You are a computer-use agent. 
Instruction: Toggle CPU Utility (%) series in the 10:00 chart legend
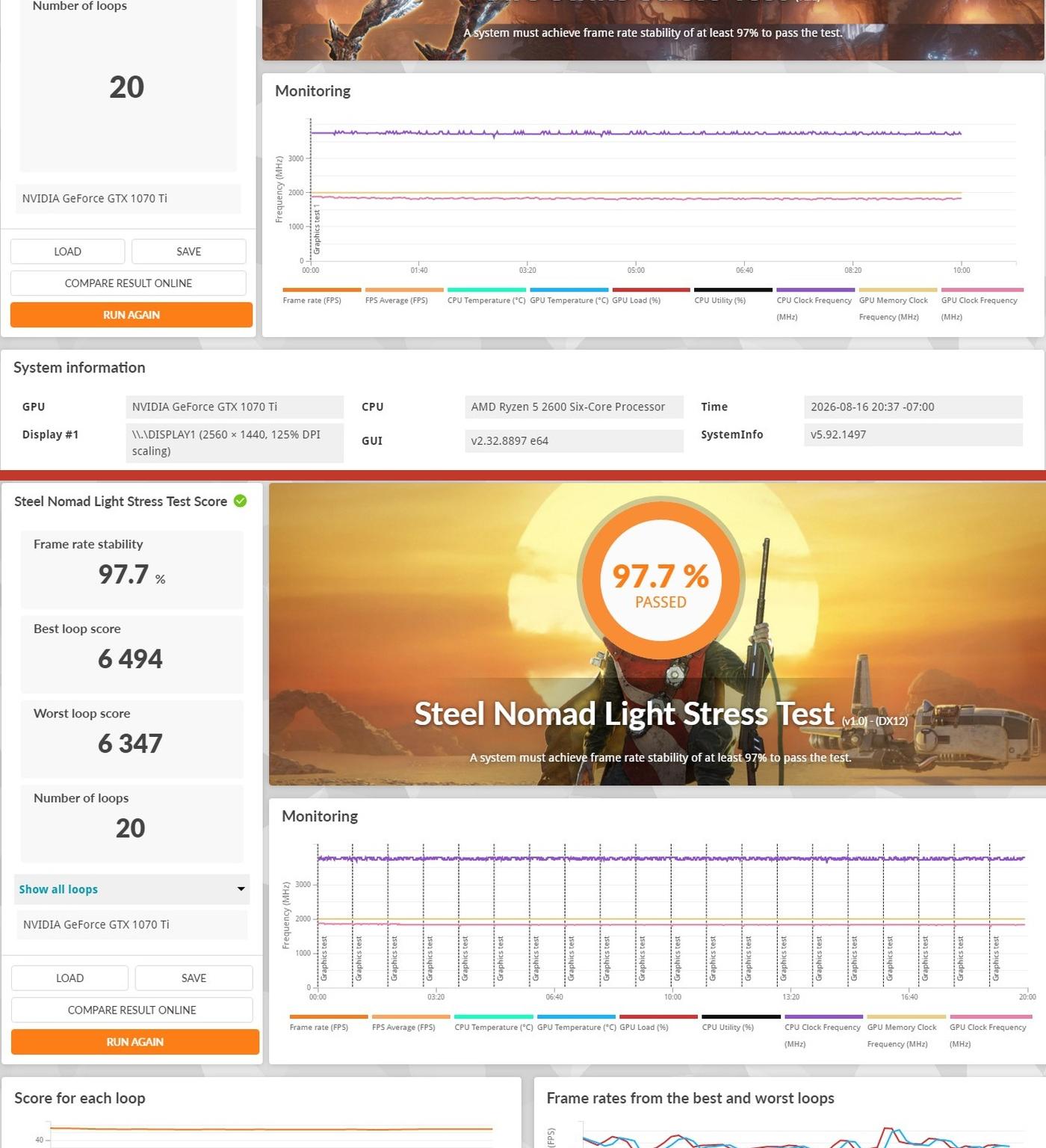(x=733, y=296)
